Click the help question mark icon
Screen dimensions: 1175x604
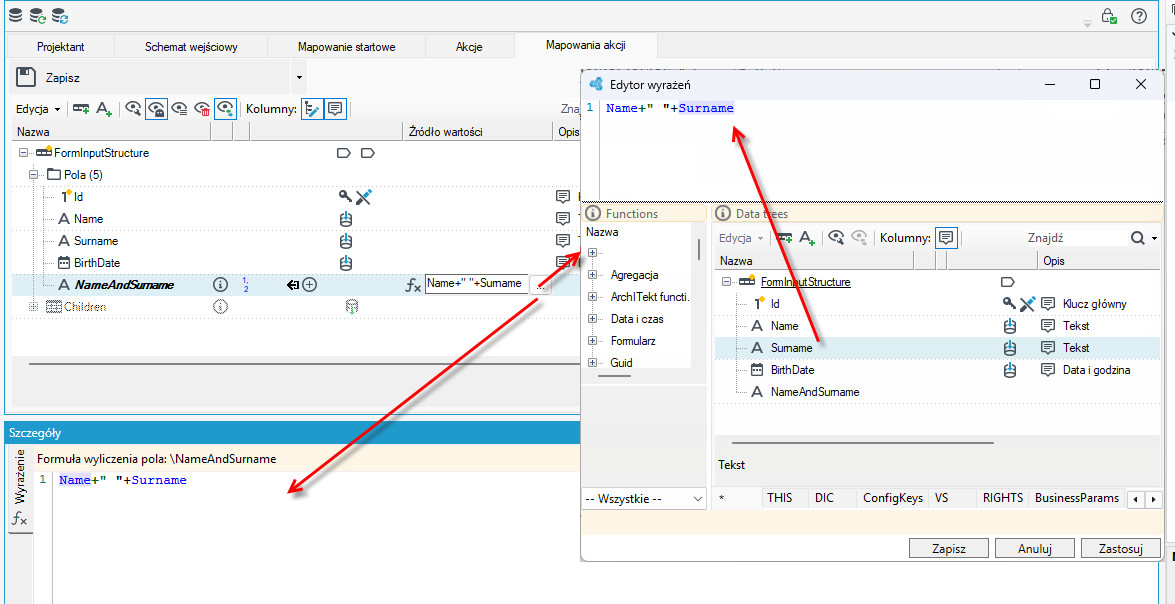[x=1139, y=16]
